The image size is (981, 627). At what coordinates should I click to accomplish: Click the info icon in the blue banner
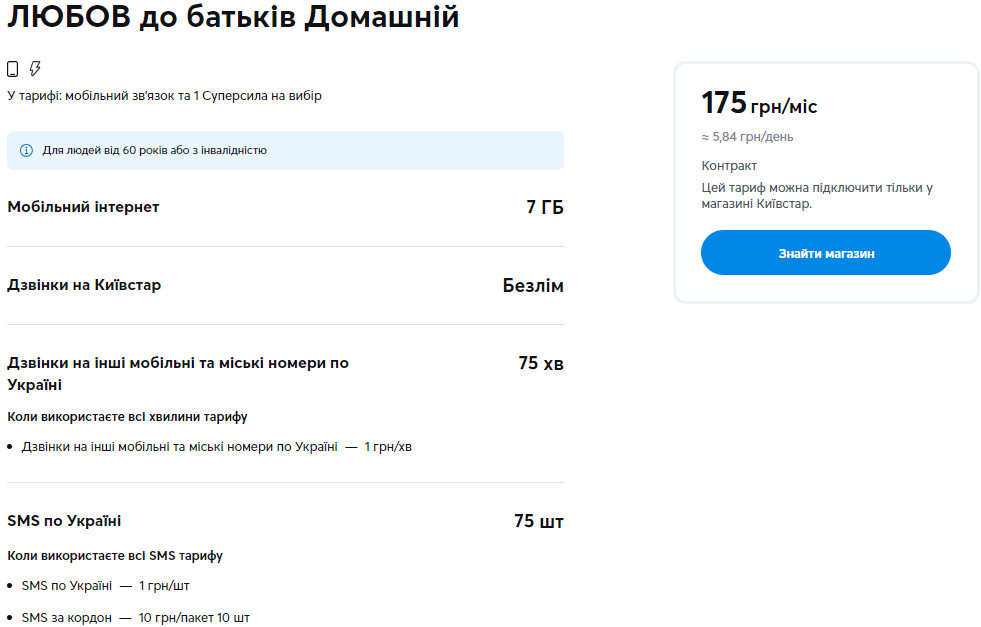25,150
